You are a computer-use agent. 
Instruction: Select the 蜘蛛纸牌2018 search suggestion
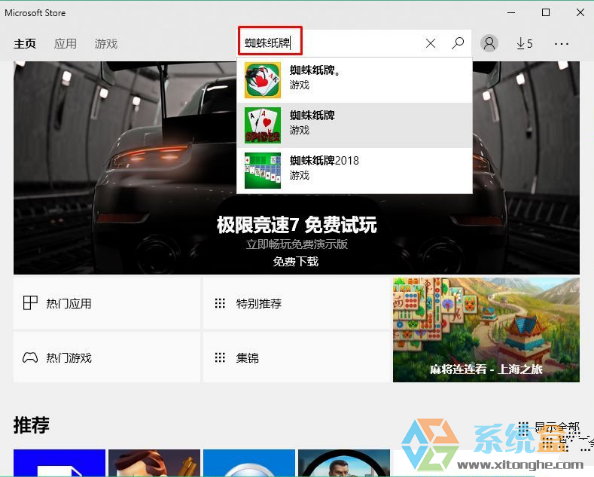(355, 170)
